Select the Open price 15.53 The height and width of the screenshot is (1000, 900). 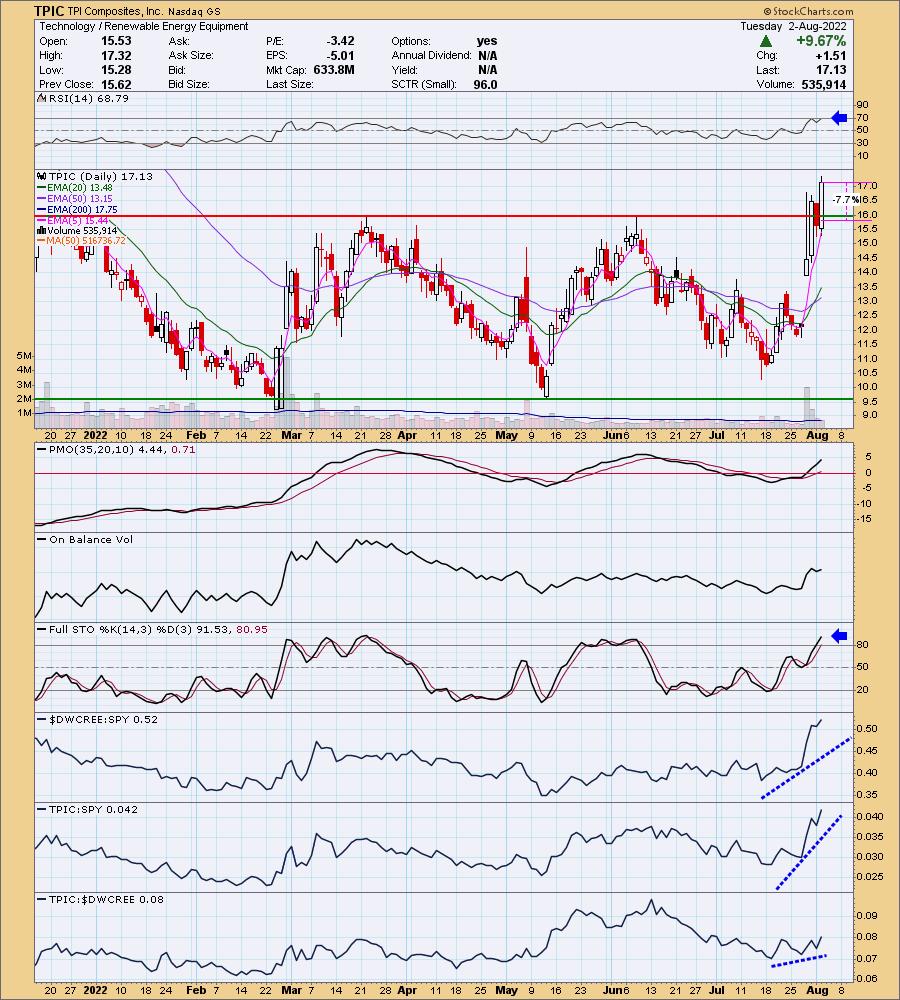point(116,41)
